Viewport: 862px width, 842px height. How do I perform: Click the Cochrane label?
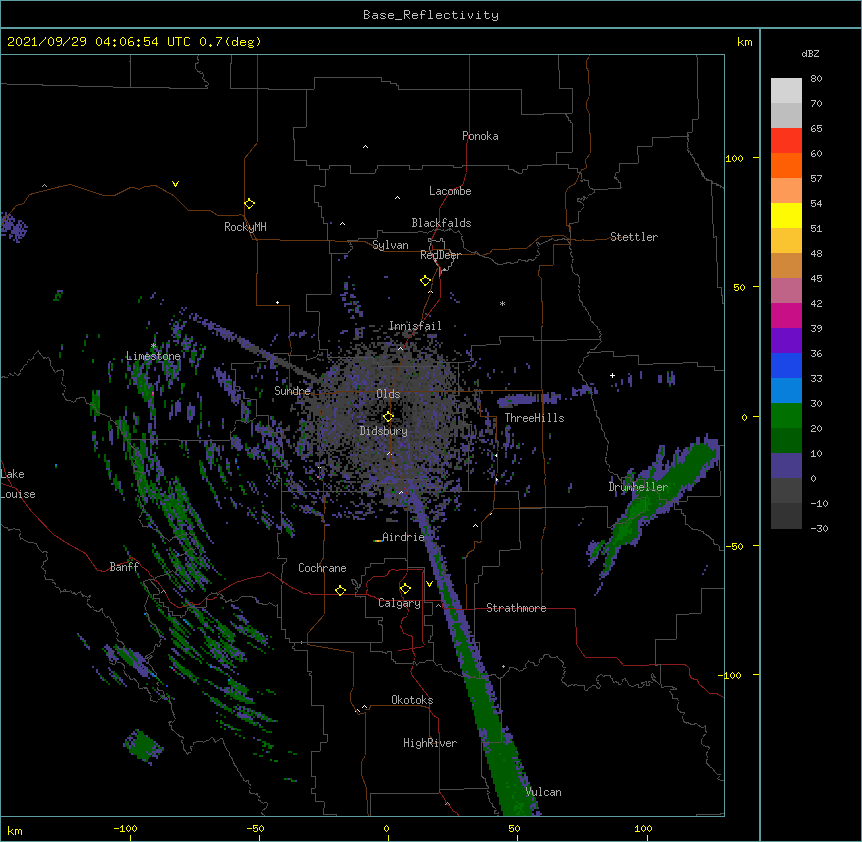click(x=322, y=568)
